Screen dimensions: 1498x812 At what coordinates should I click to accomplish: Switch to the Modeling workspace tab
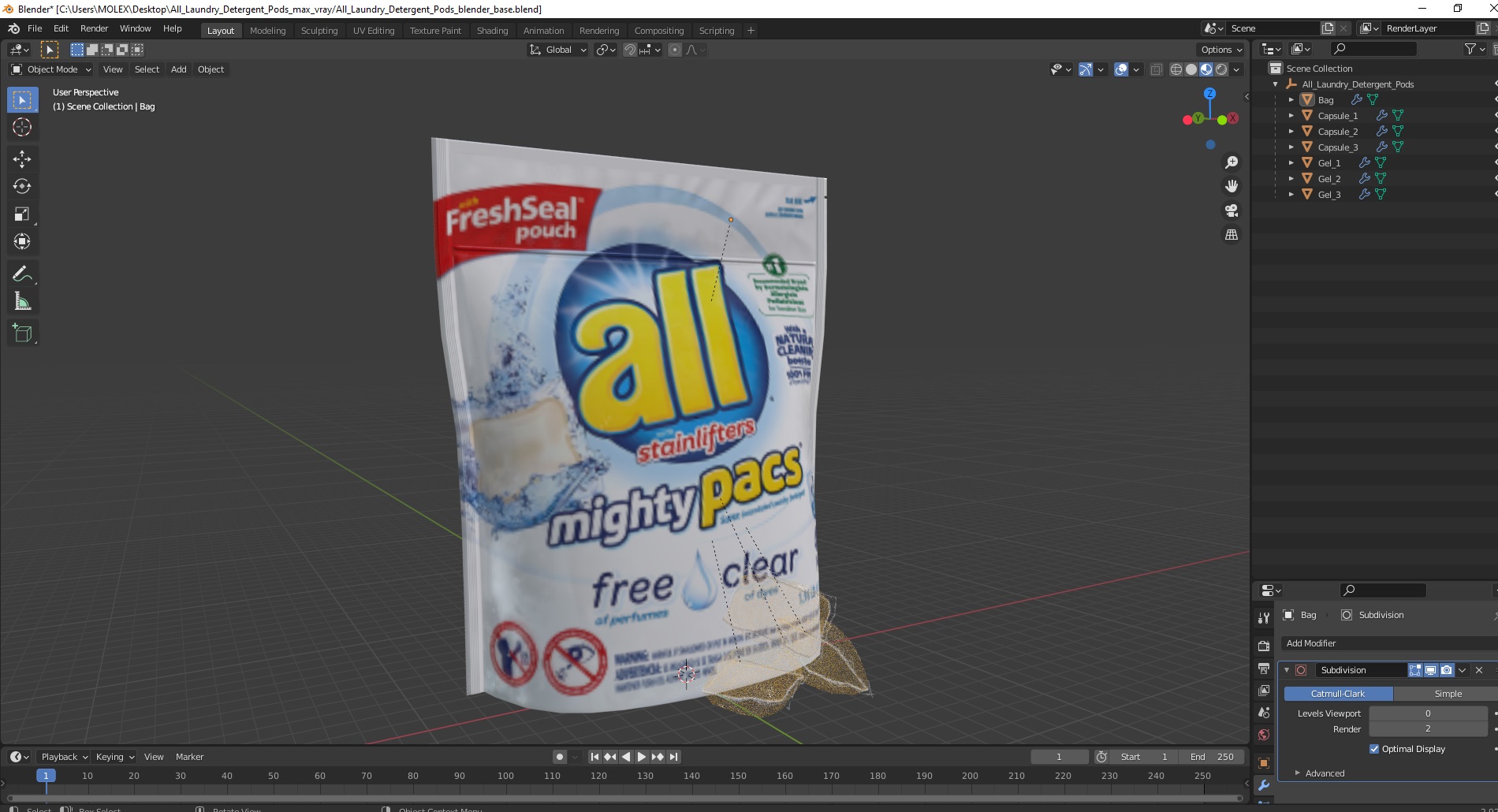pyautogui.click(x=267, y=31)
